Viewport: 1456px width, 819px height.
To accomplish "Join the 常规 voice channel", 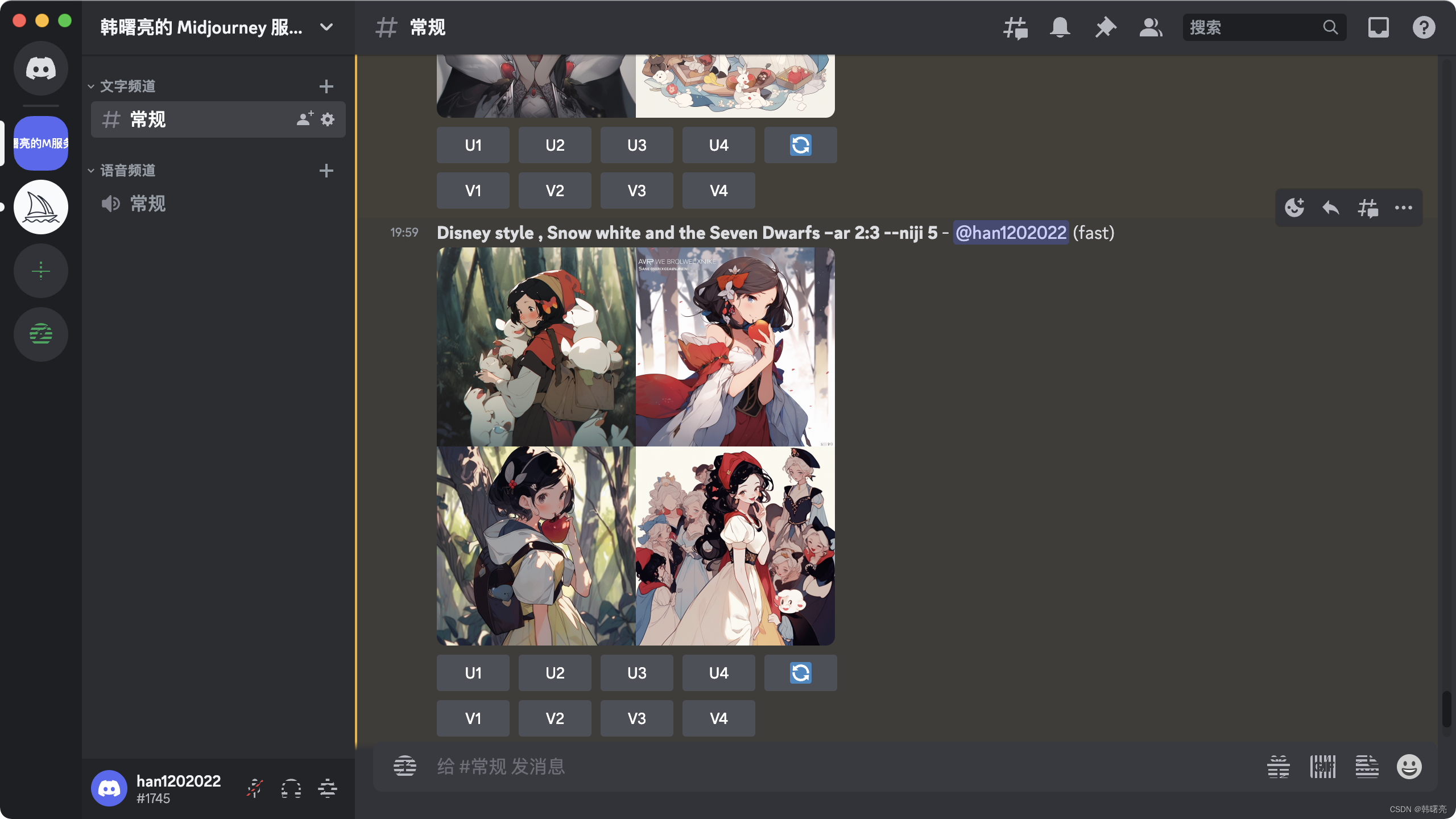I will tap(148, 204).
